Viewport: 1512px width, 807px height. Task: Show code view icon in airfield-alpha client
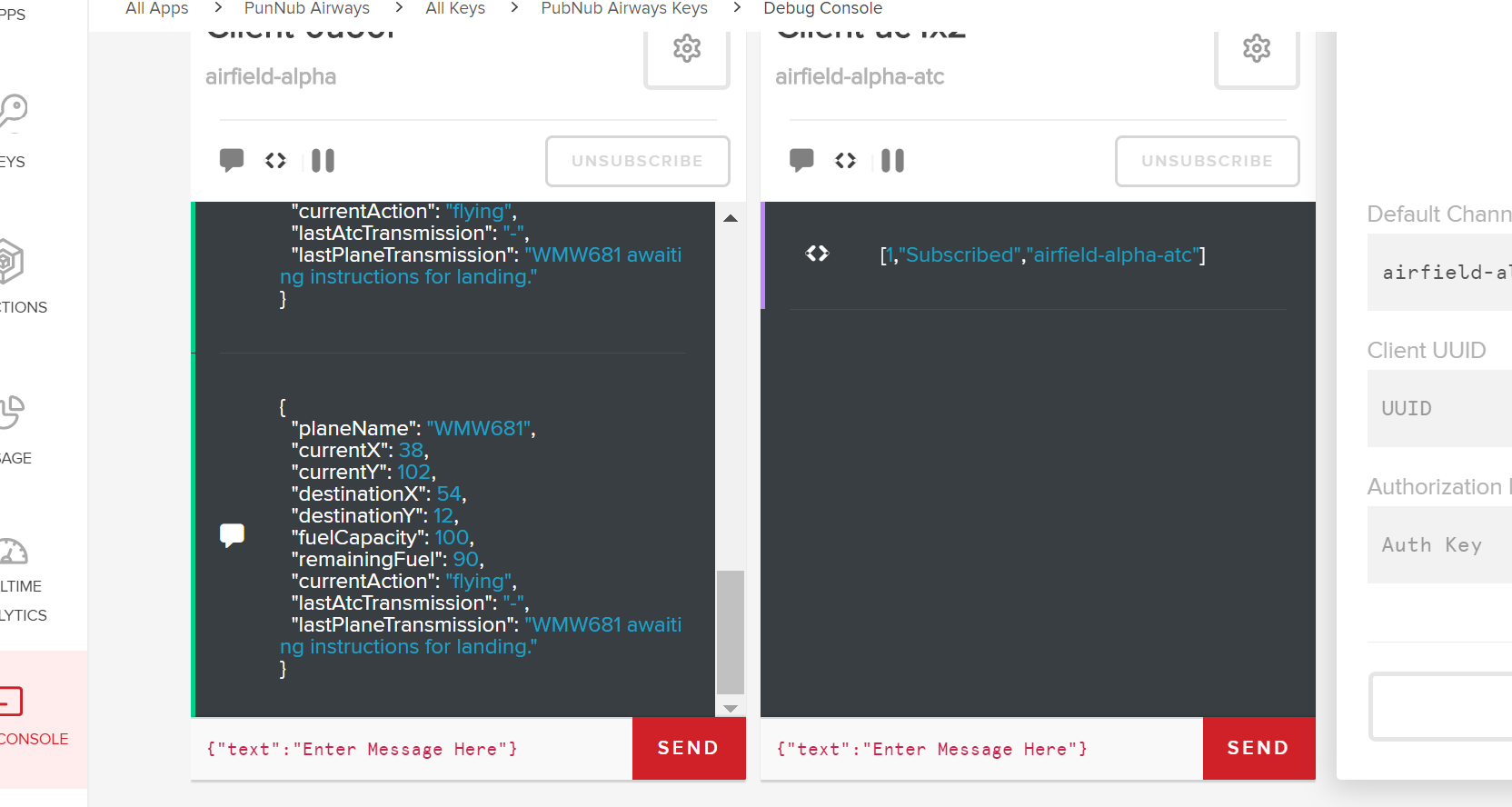pos(275,161)
